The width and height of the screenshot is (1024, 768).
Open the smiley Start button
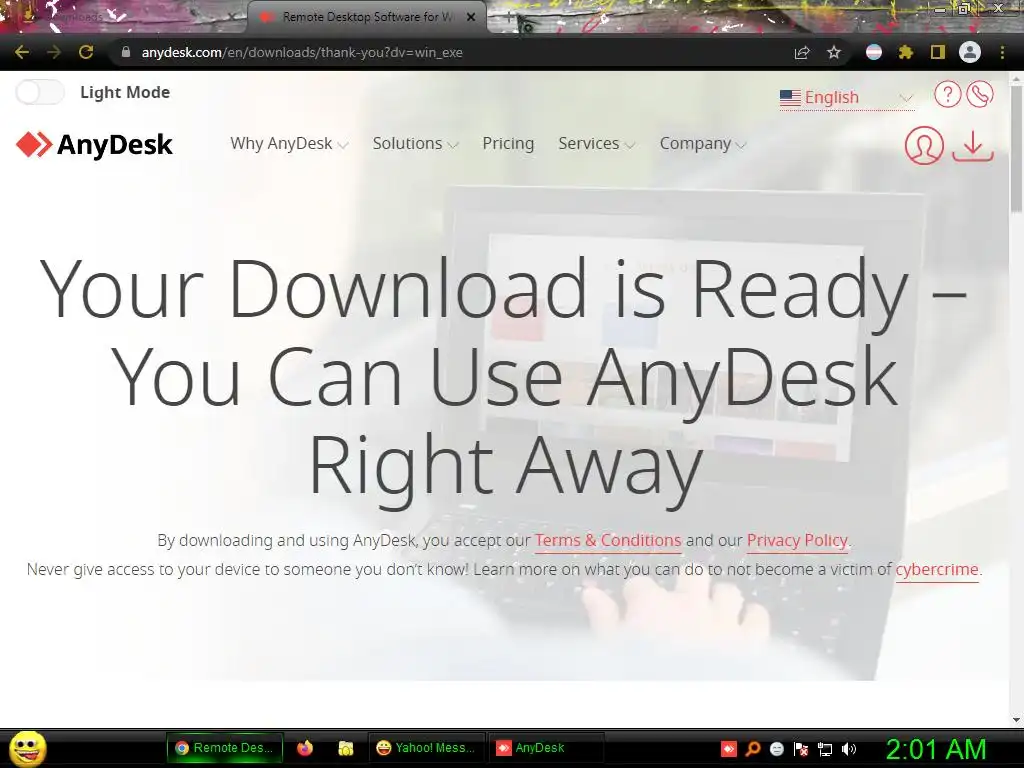[27, 749]
